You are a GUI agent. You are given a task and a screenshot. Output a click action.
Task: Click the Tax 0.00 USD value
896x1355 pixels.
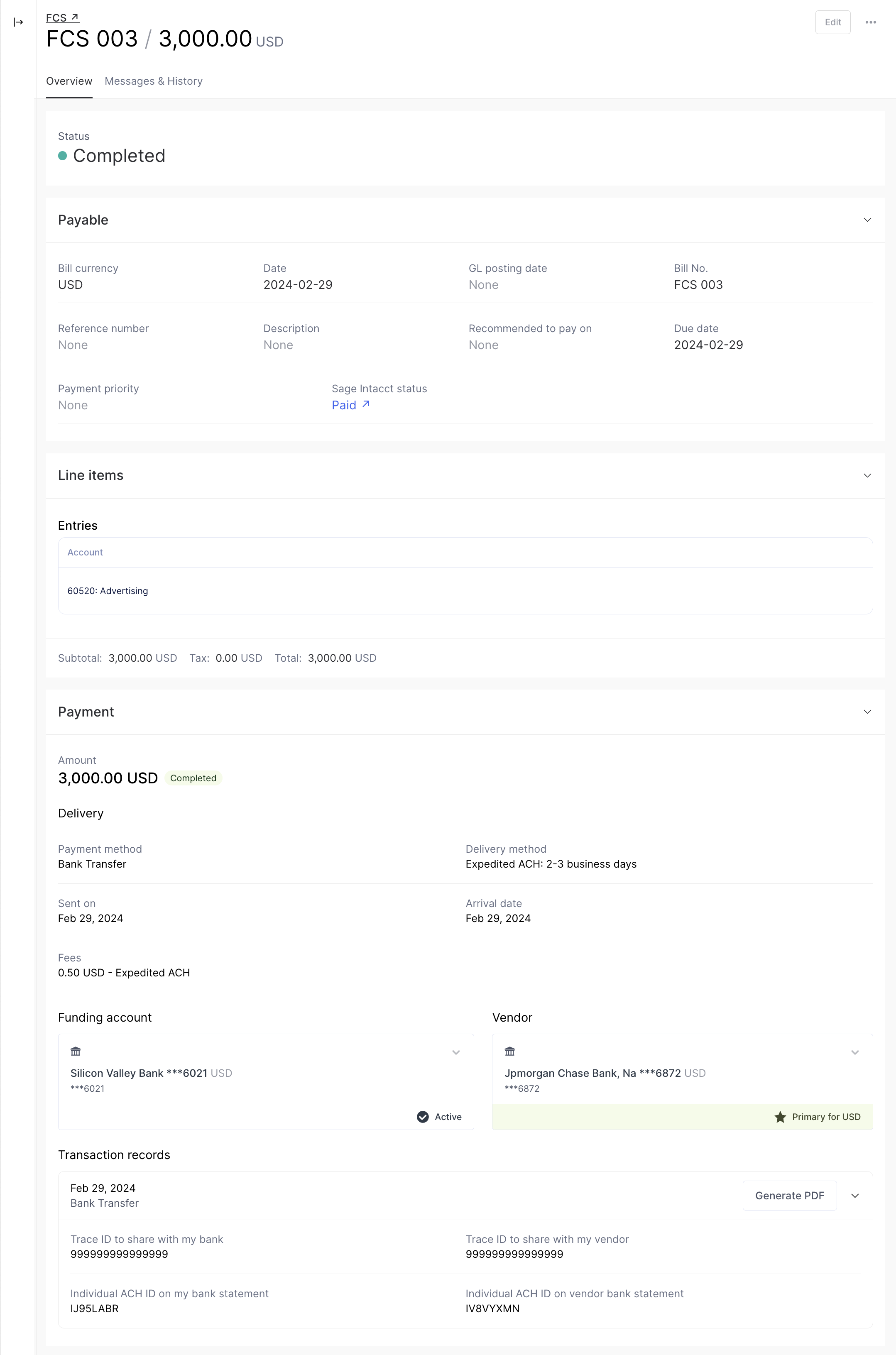pyautogui.click(x=239, y=658)
